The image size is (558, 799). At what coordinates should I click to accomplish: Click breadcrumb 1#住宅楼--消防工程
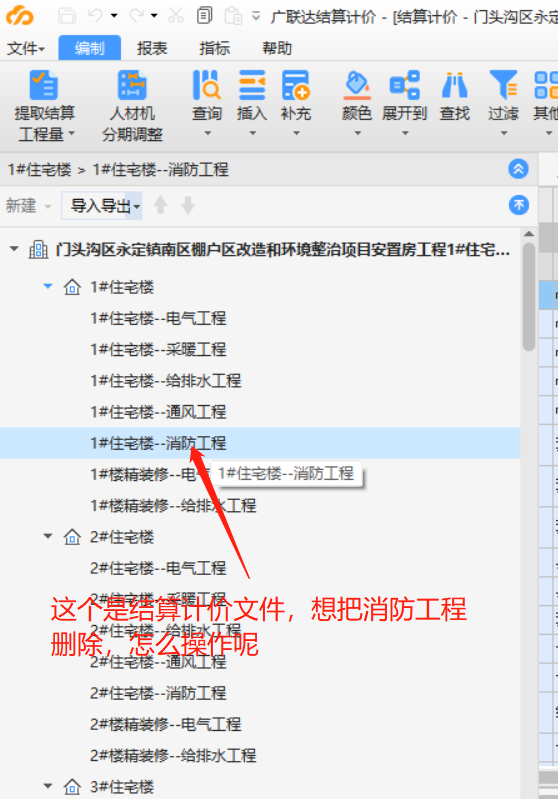coord(161,170)
